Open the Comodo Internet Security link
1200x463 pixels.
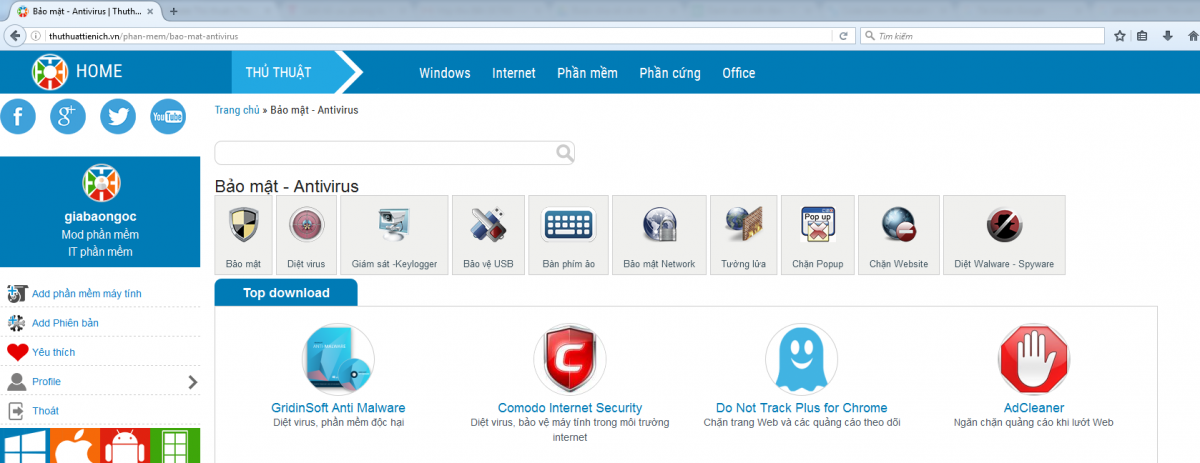(570, 408)
